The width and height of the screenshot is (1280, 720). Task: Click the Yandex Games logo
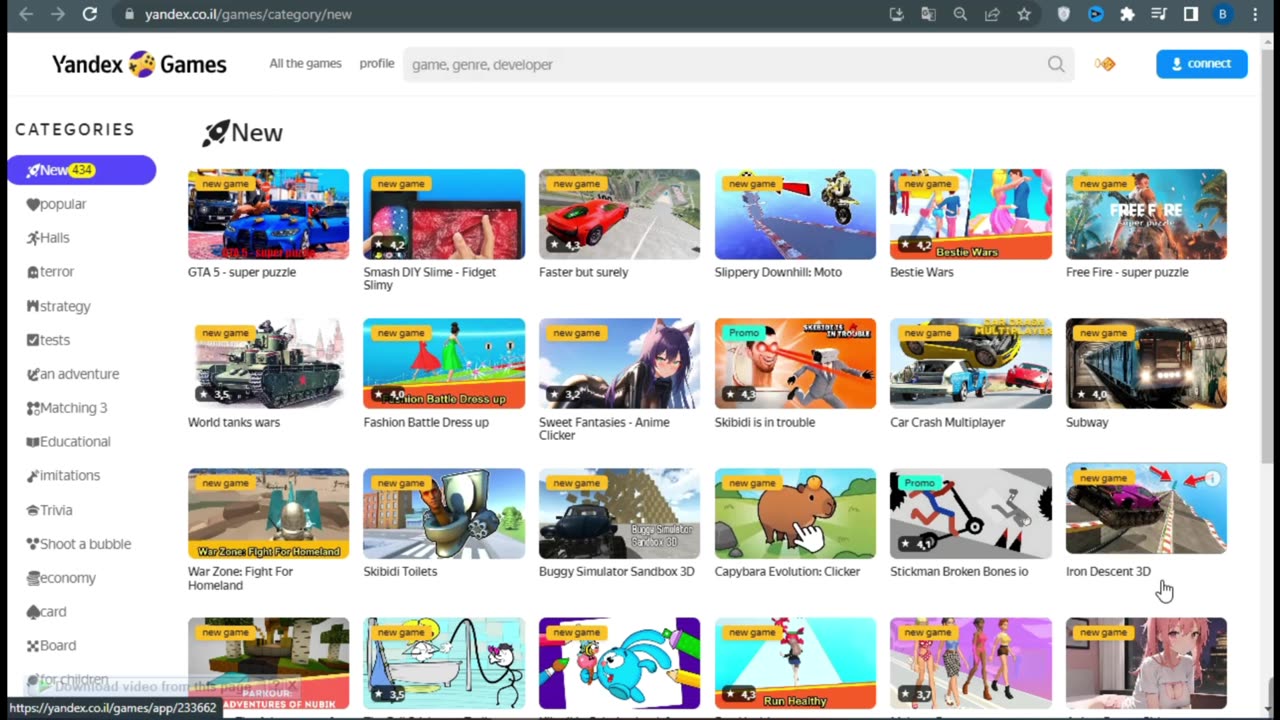point(140,65)
